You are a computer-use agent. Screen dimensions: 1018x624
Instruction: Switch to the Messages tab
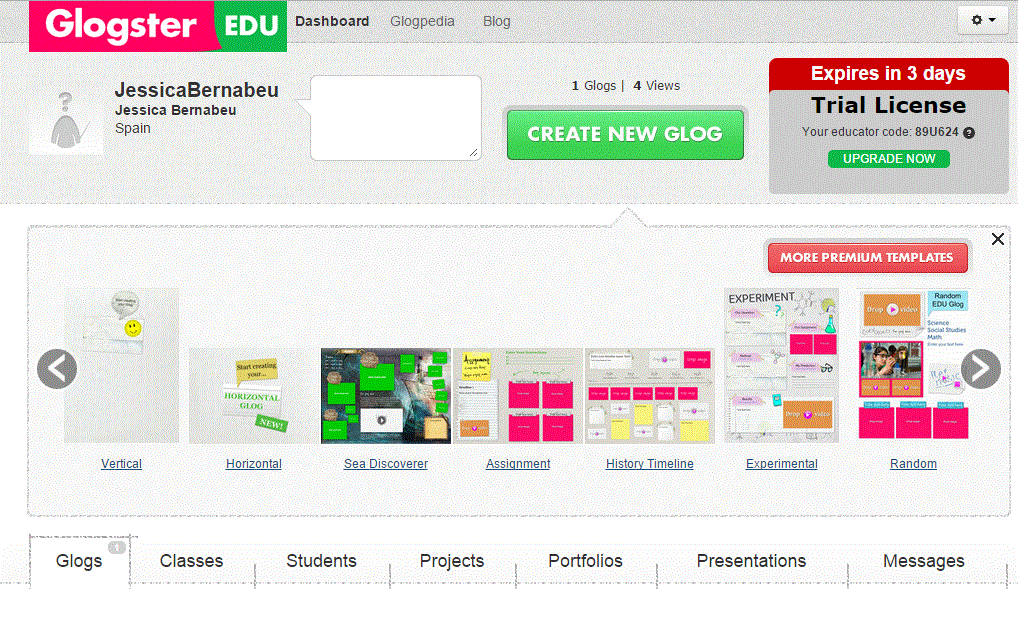point(924,561)
